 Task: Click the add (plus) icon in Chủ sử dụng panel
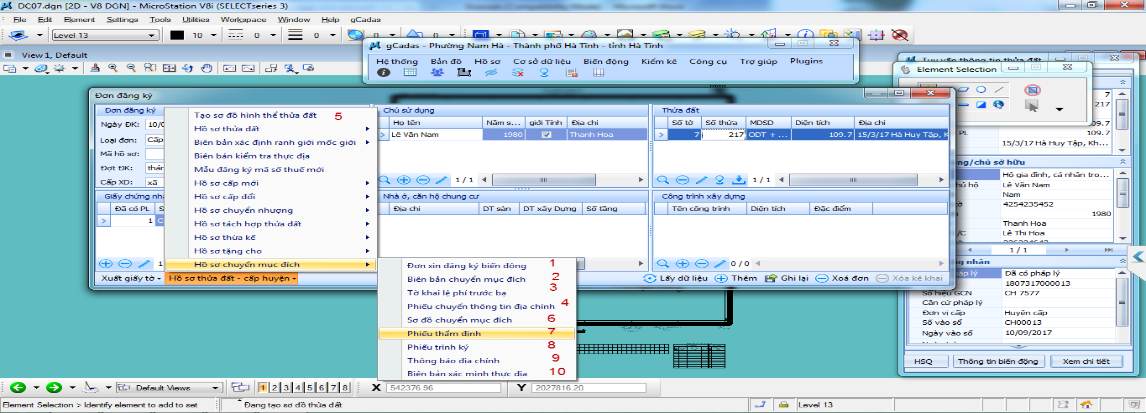point(403,179)
